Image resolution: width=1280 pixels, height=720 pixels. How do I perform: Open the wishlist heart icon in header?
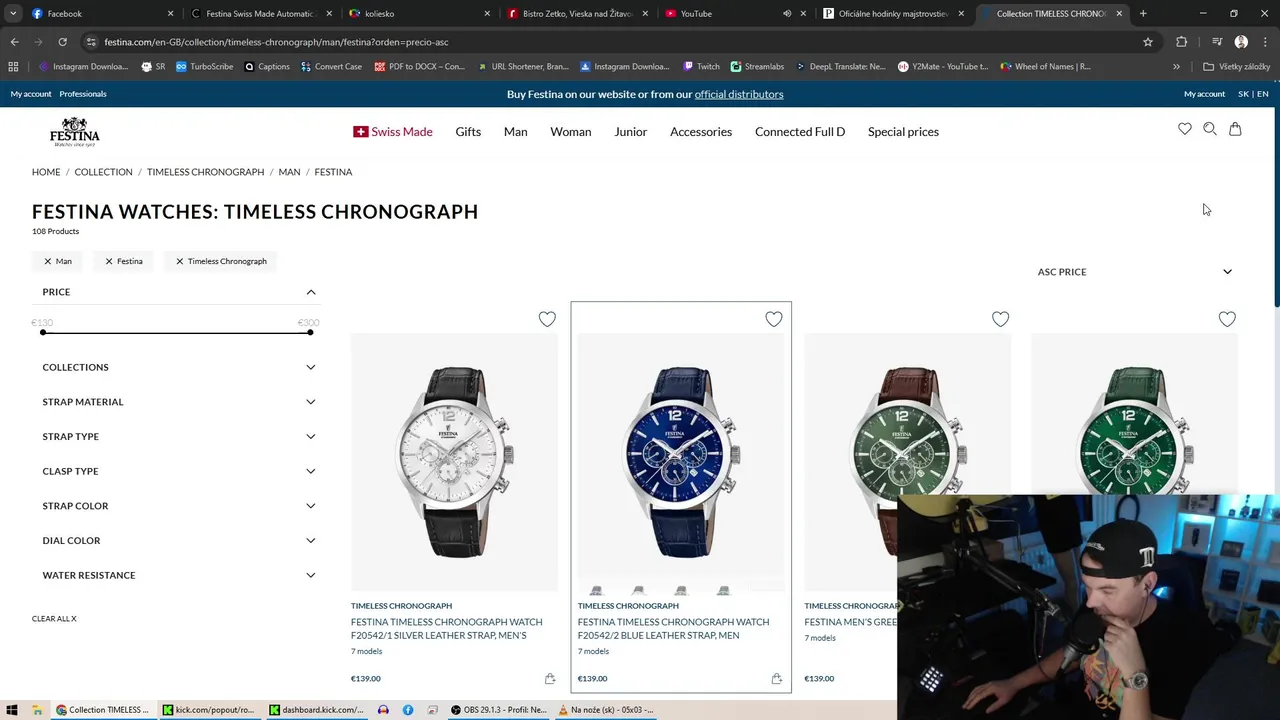tap(1185, 129)
